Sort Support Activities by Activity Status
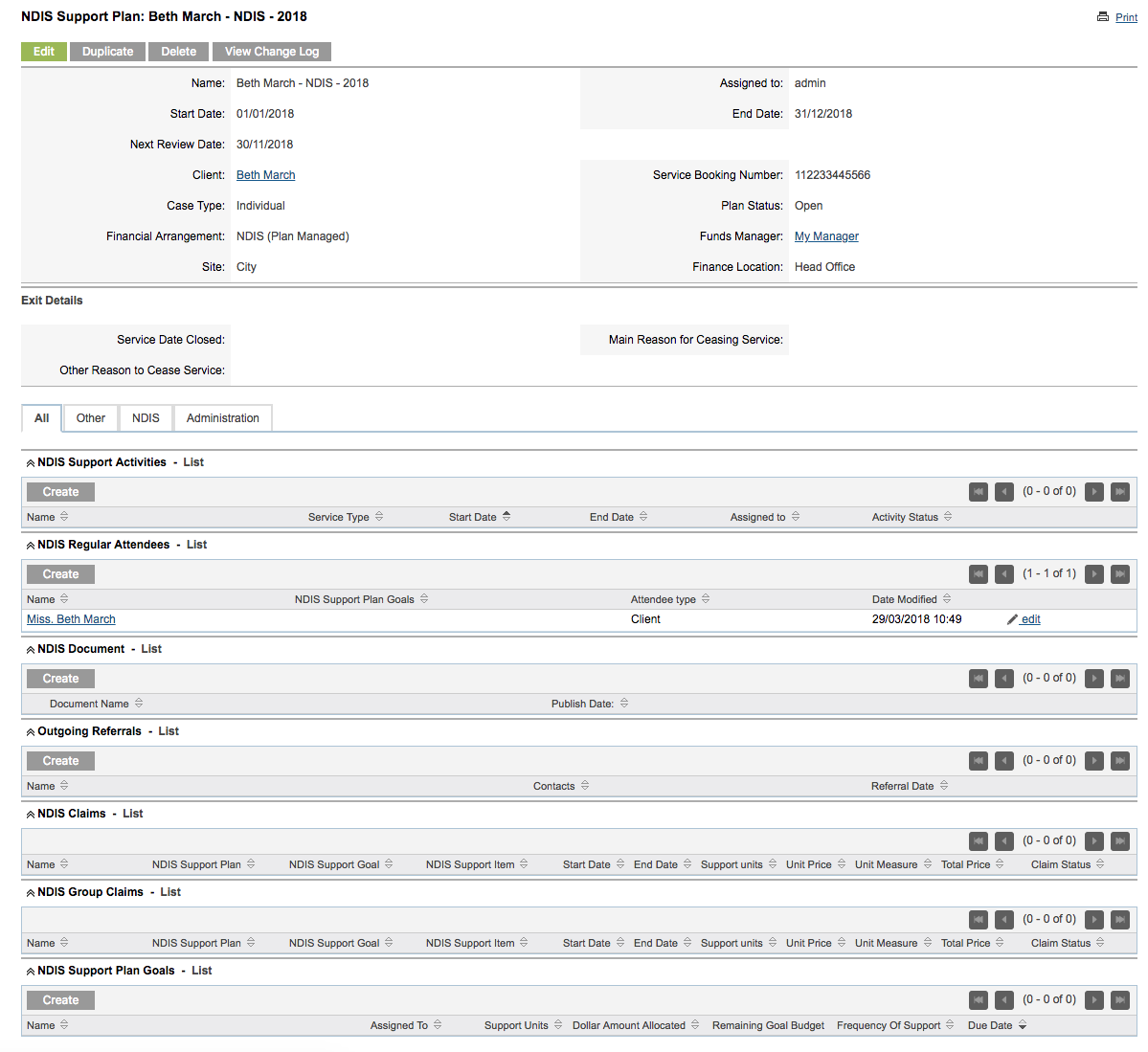 [912, 518]
